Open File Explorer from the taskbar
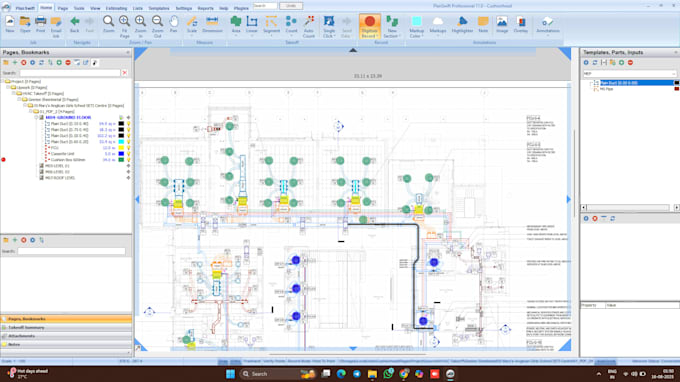Screen dimensions: 680x382 [x=372, y=374]
